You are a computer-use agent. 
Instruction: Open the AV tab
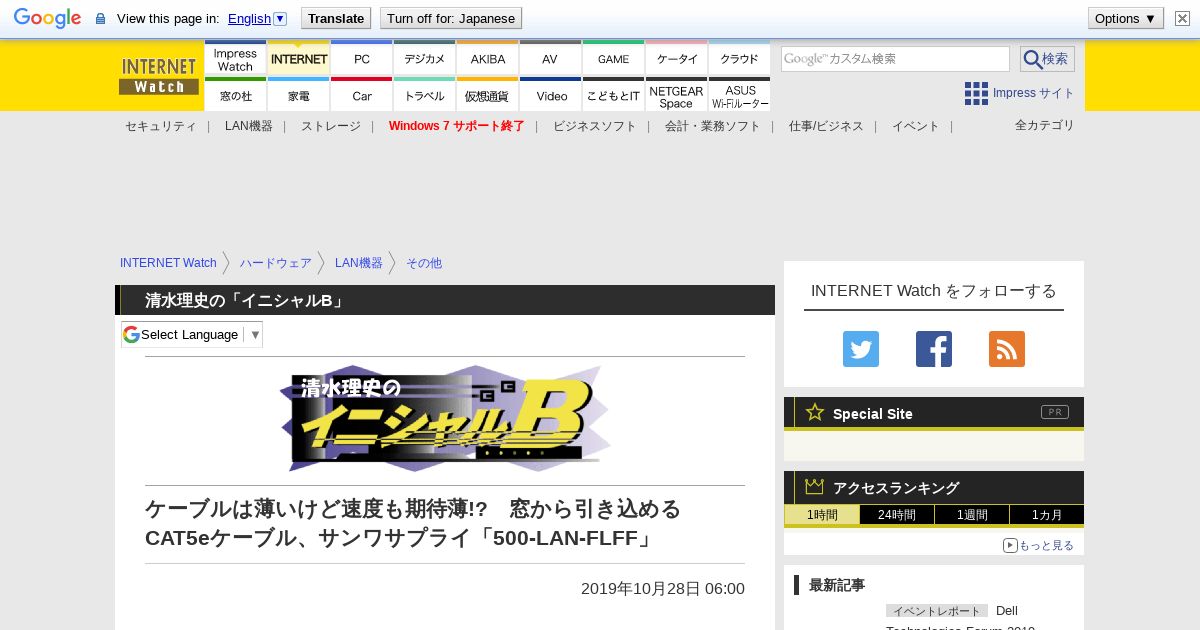click(x=551, y=59)
